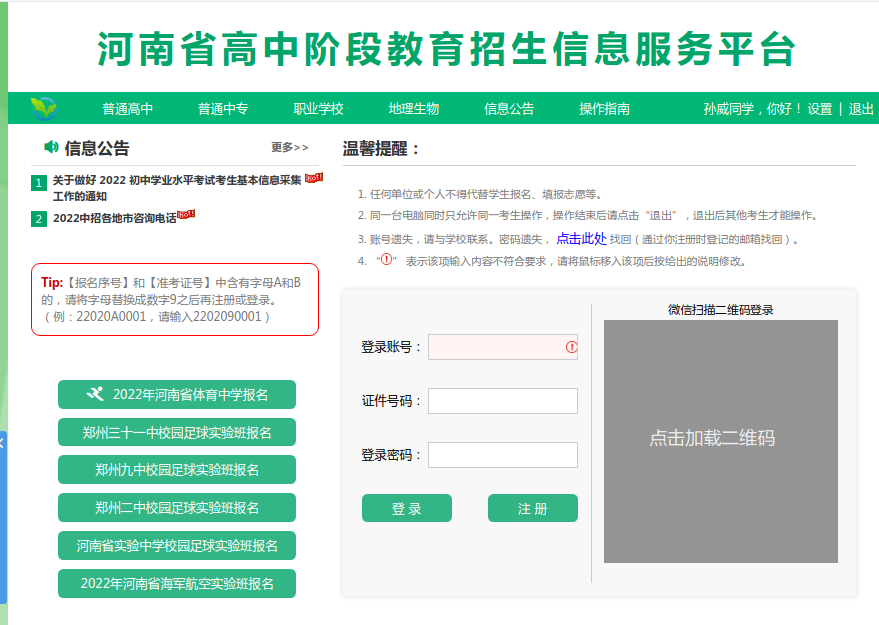Click the red exclamation icon in 登录账号 field
Screen dimensions: 879x625
571,347
